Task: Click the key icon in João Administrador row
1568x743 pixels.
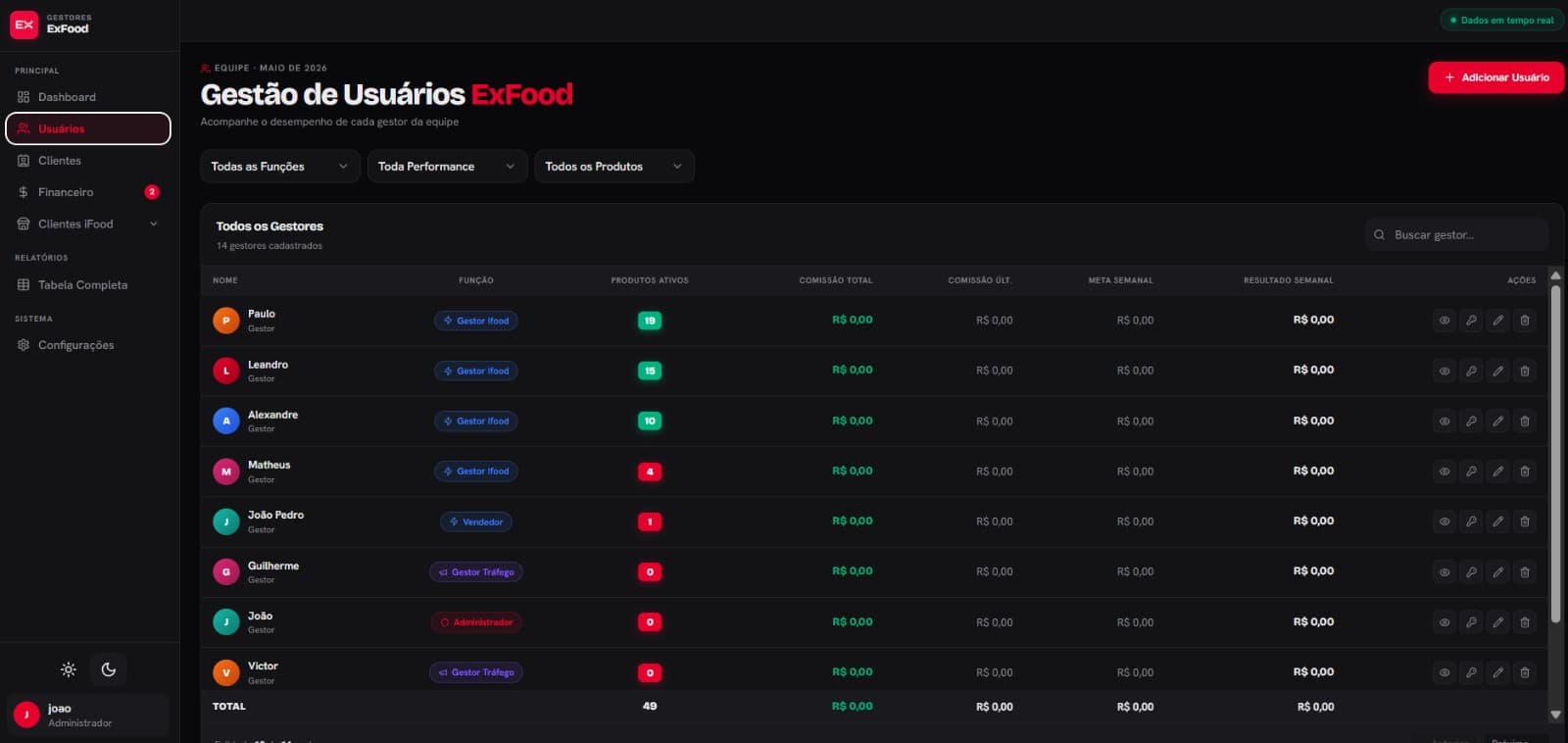Action: pos(1471,622)
